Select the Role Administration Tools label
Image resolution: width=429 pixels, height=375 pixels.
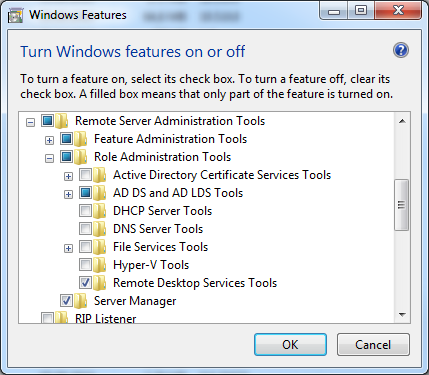tap(162, 157)
